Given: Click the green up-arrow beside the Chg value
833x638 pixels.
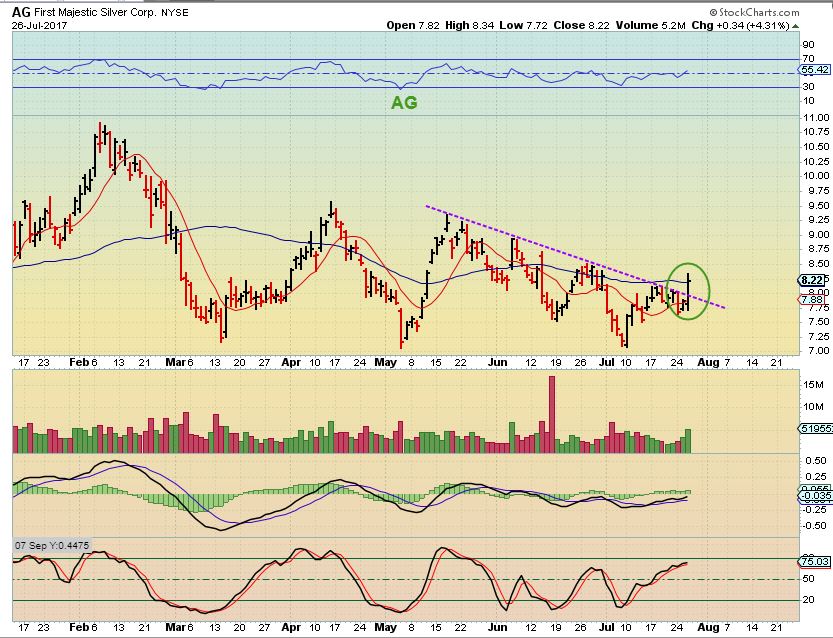Looking at the screenshot, I should 795,25.
